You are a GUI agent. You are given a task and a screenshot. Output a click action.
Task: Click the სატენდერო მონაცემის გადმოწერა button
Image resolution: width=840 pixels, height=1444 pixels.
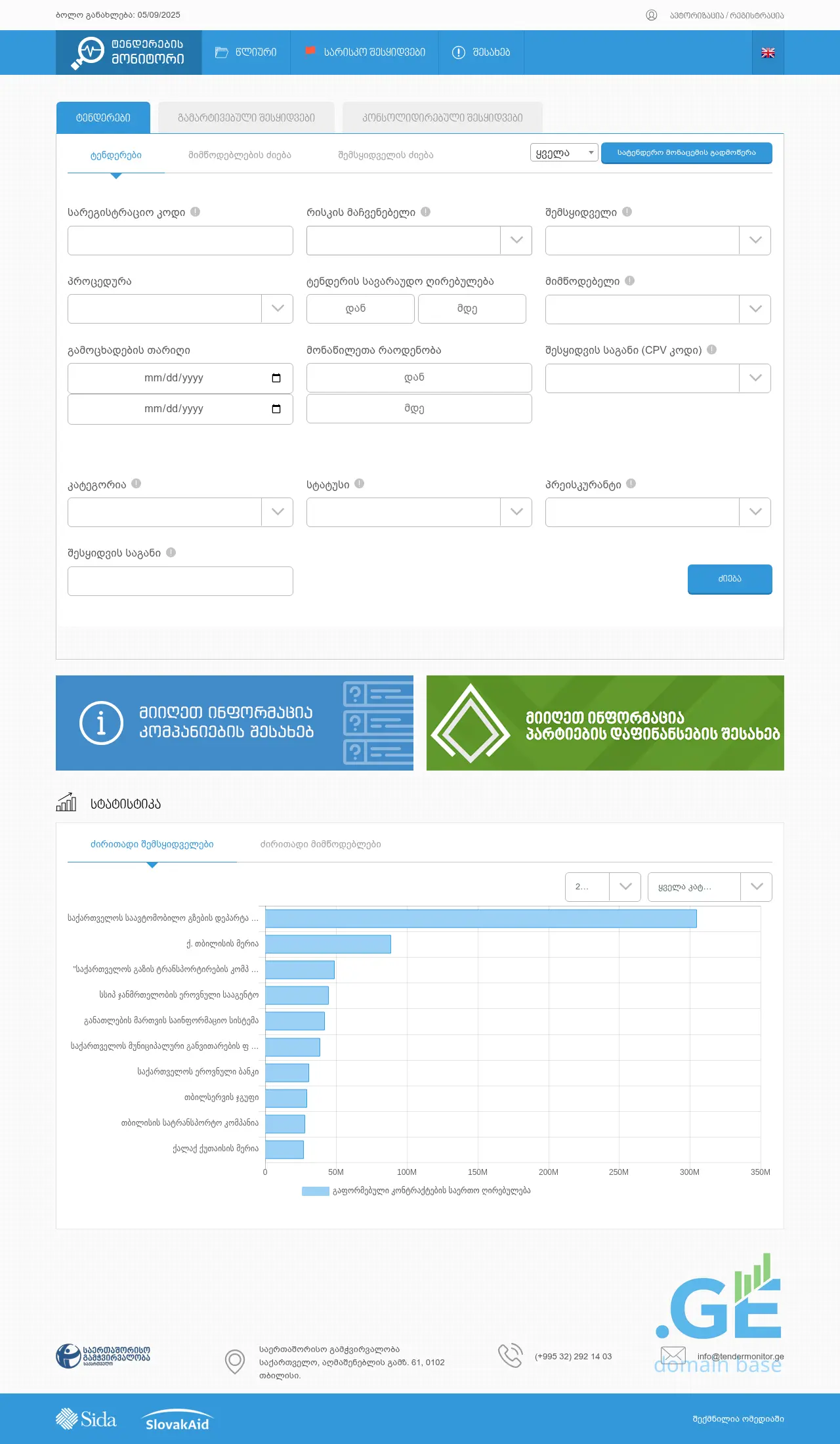(686, 153)
